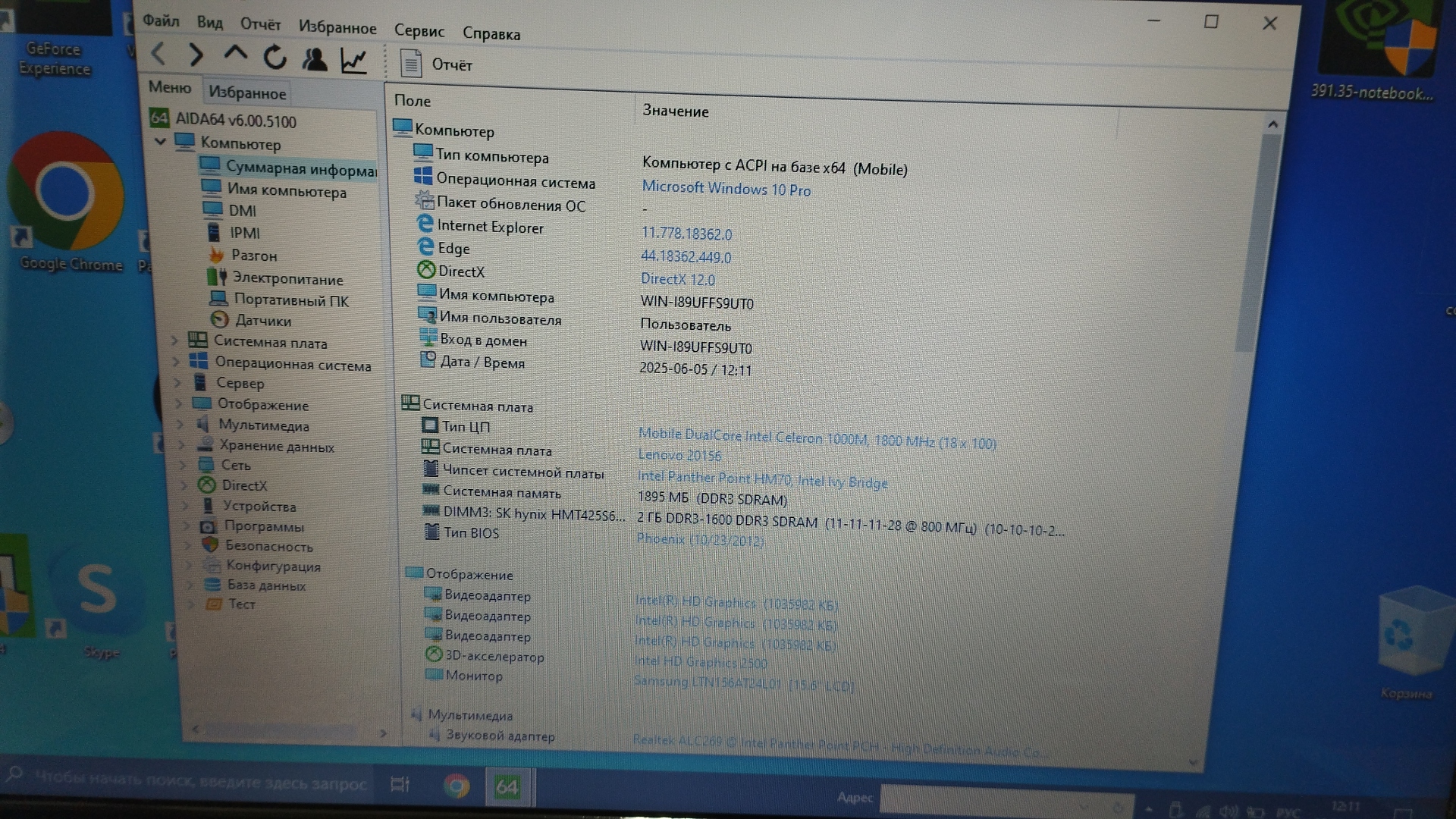1456x819 pixels.
Task: Click the Refresh toolbar icon
Action: (275, 57)
